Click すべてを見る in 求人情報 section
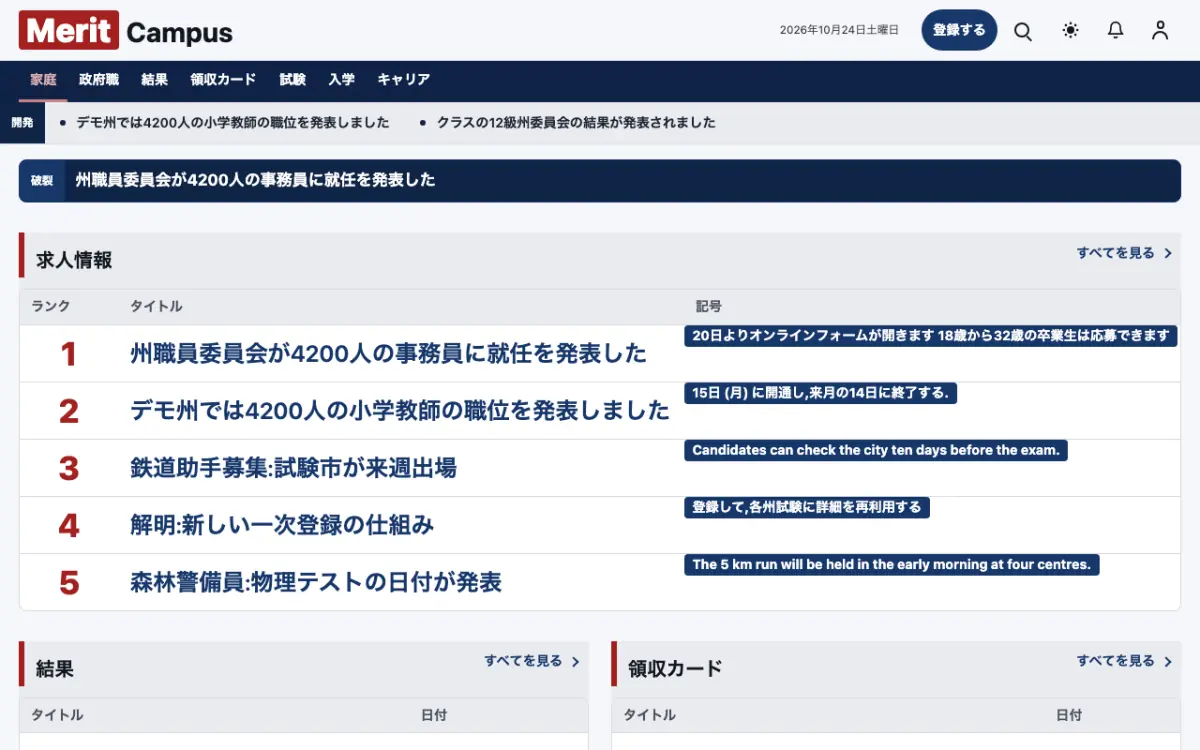The height and width of the screenshot is (750, 1200). click(1116, 253)
